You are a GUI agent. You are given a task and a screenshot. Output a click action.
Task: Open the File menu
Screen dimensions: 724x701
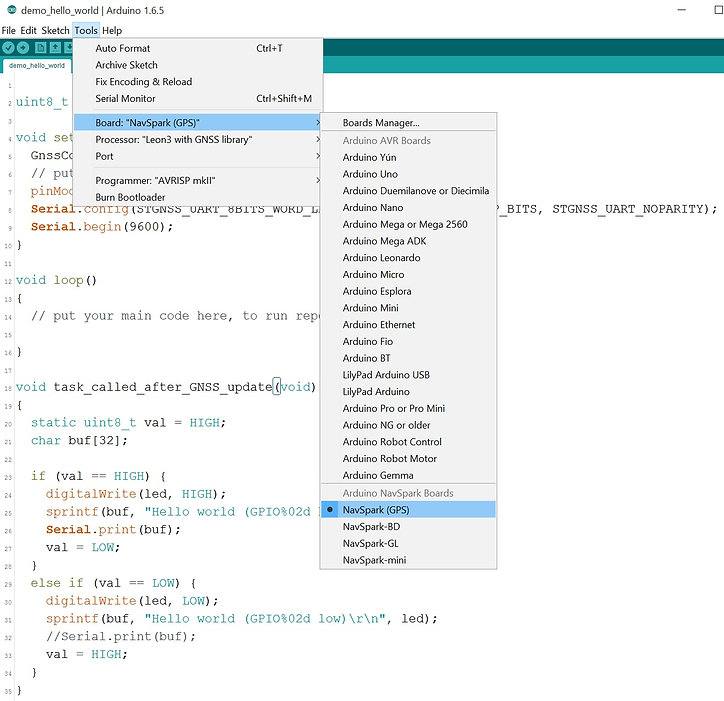[x=8, y=30]
